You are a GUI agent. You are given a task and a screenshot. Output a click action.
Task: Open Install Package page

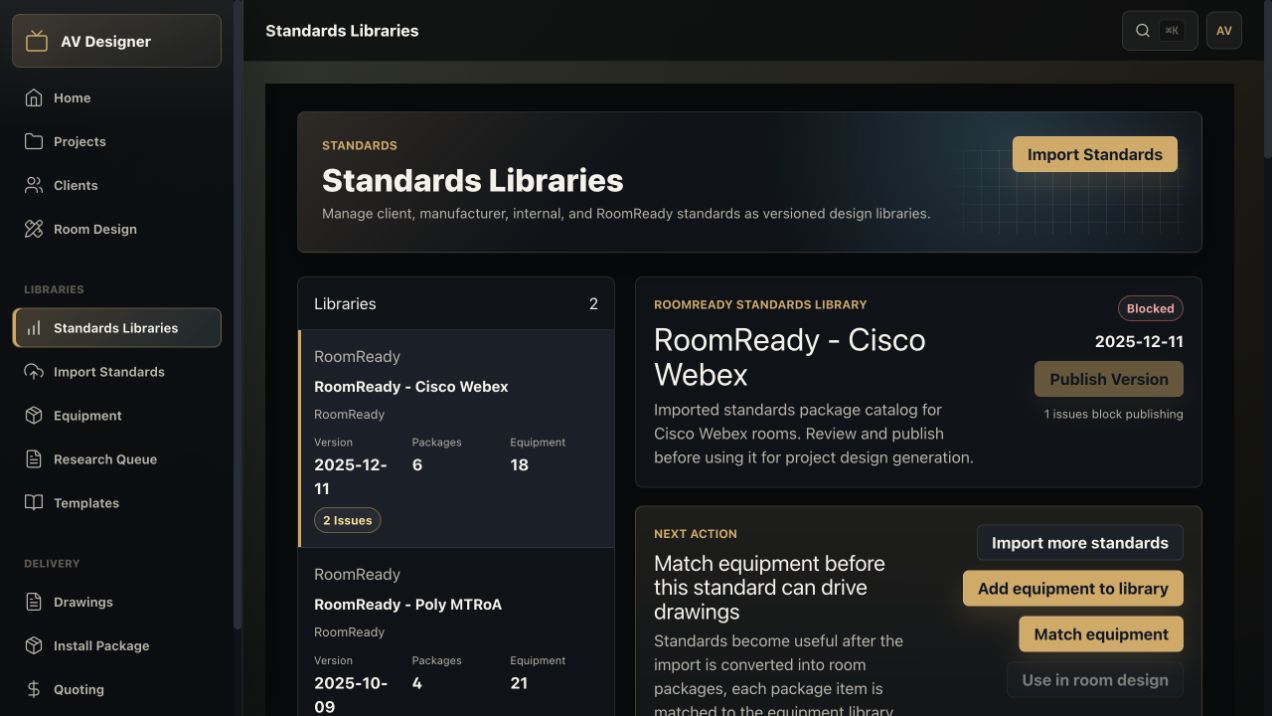[x=117, y=646]
